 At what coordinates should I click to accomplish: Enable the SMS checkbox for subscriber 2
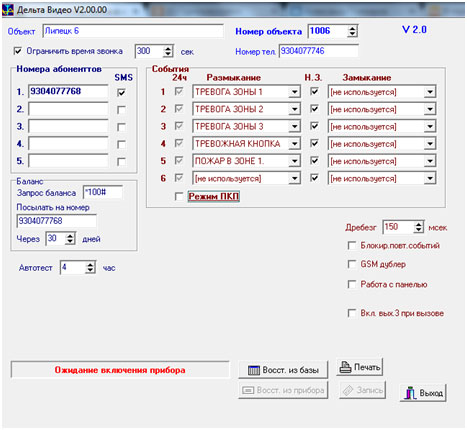click(x=121, y=110)
